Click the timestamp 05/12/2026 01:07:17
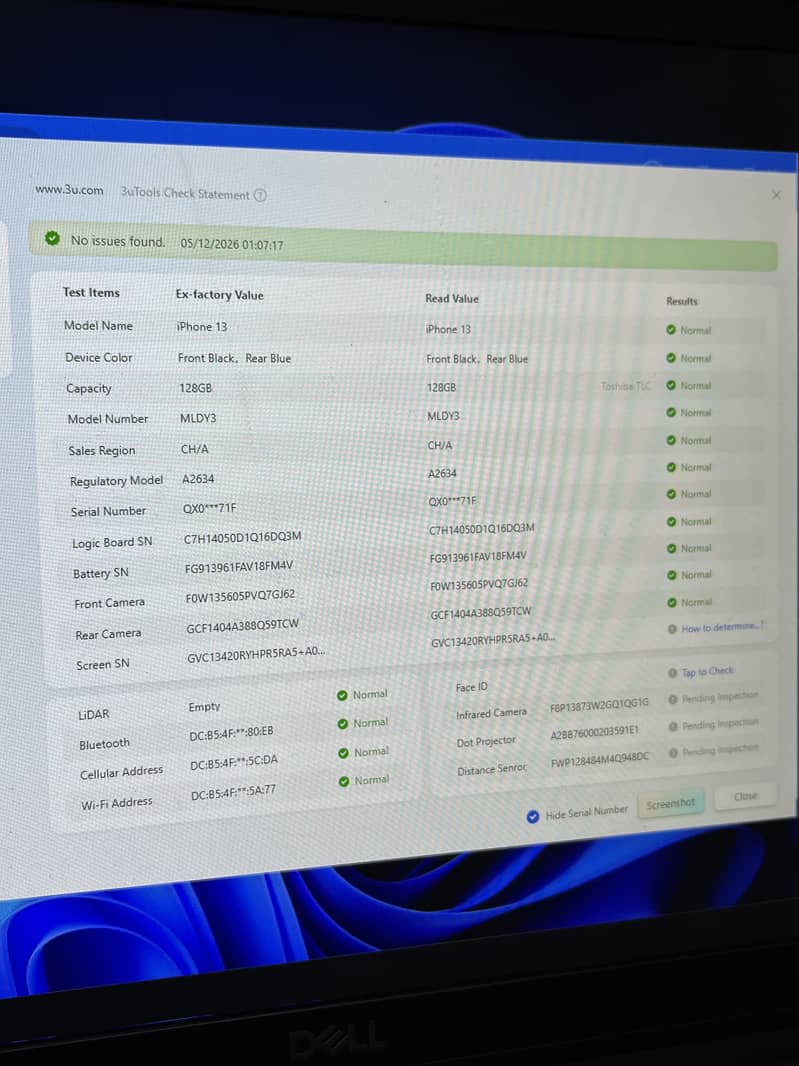Viewport: 799px width, 1066px height. pos(232,244)
